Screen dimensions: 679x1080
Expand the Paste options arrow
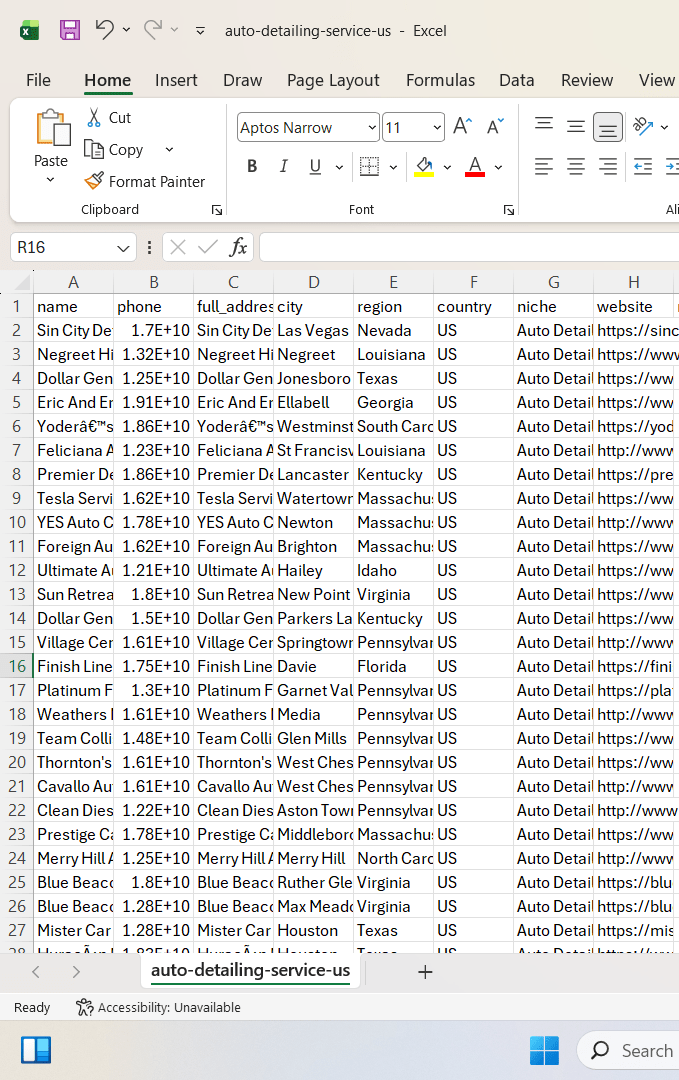pyautogui.click(x=50, y=180)
